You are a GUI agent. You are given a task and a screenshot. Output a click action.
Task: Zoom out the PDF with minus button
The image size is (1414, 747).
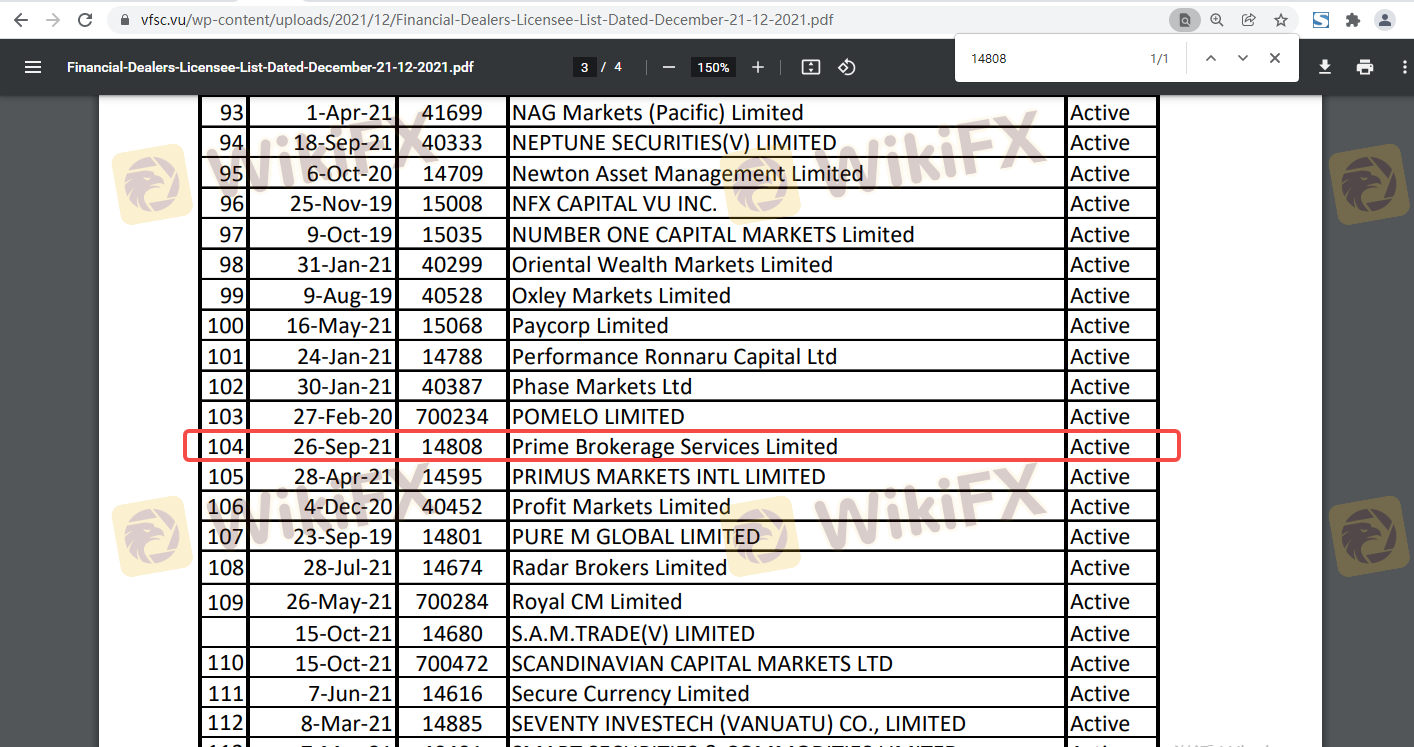(668, 67)
